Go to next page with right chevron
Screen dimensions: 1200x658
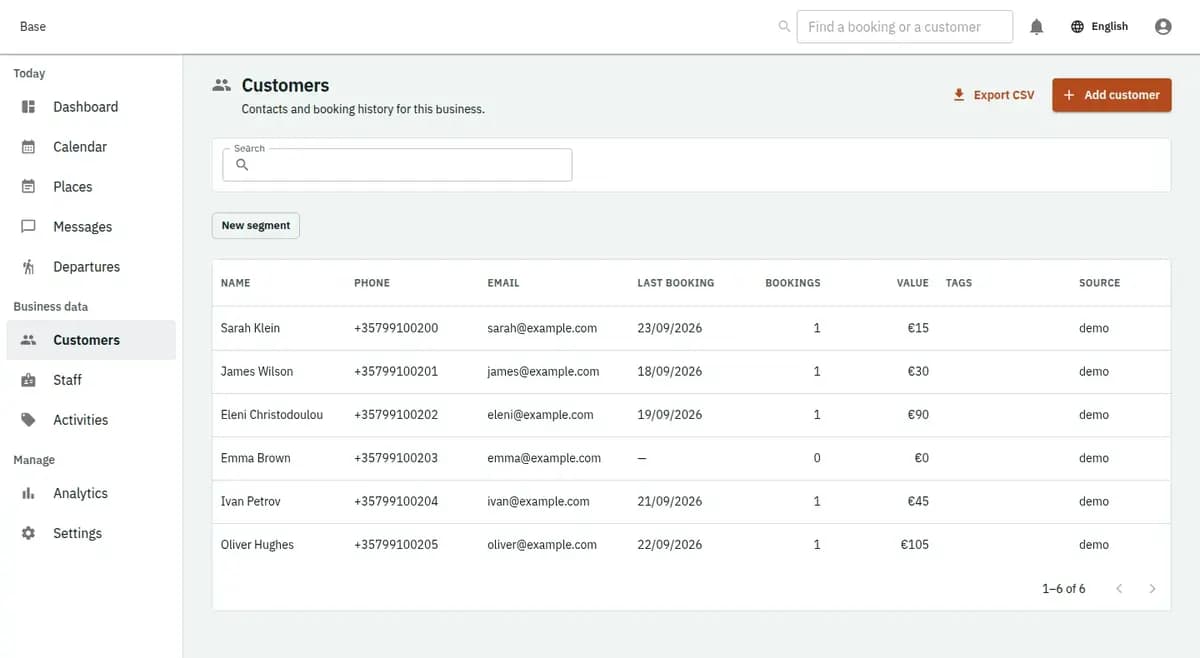pyautogui.click(x=1152, y=589)
